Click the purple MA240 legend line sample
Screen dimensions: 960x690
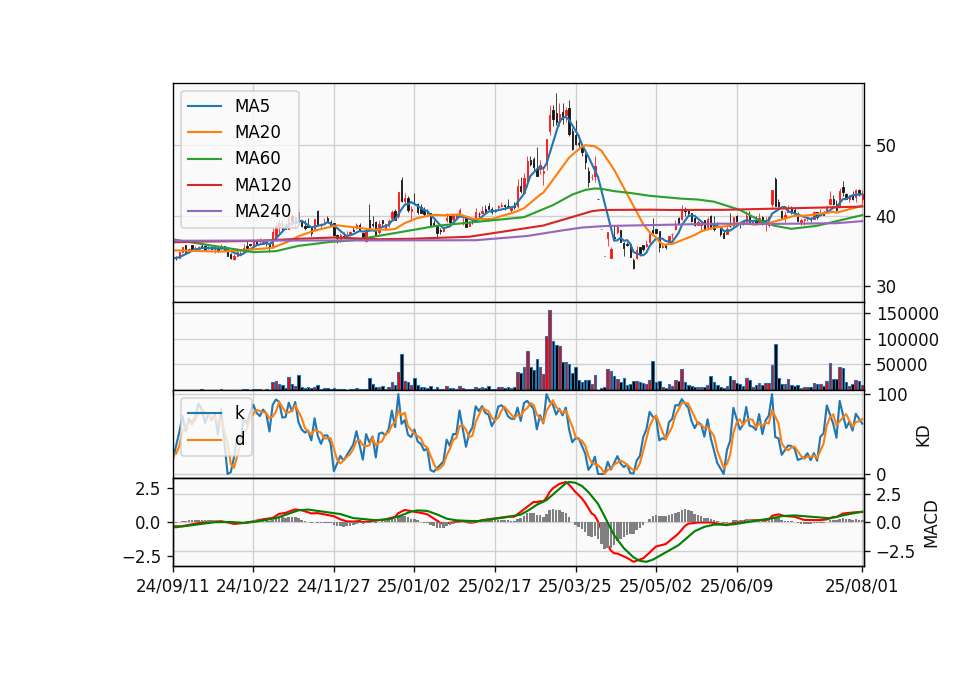tap(204, 211)
